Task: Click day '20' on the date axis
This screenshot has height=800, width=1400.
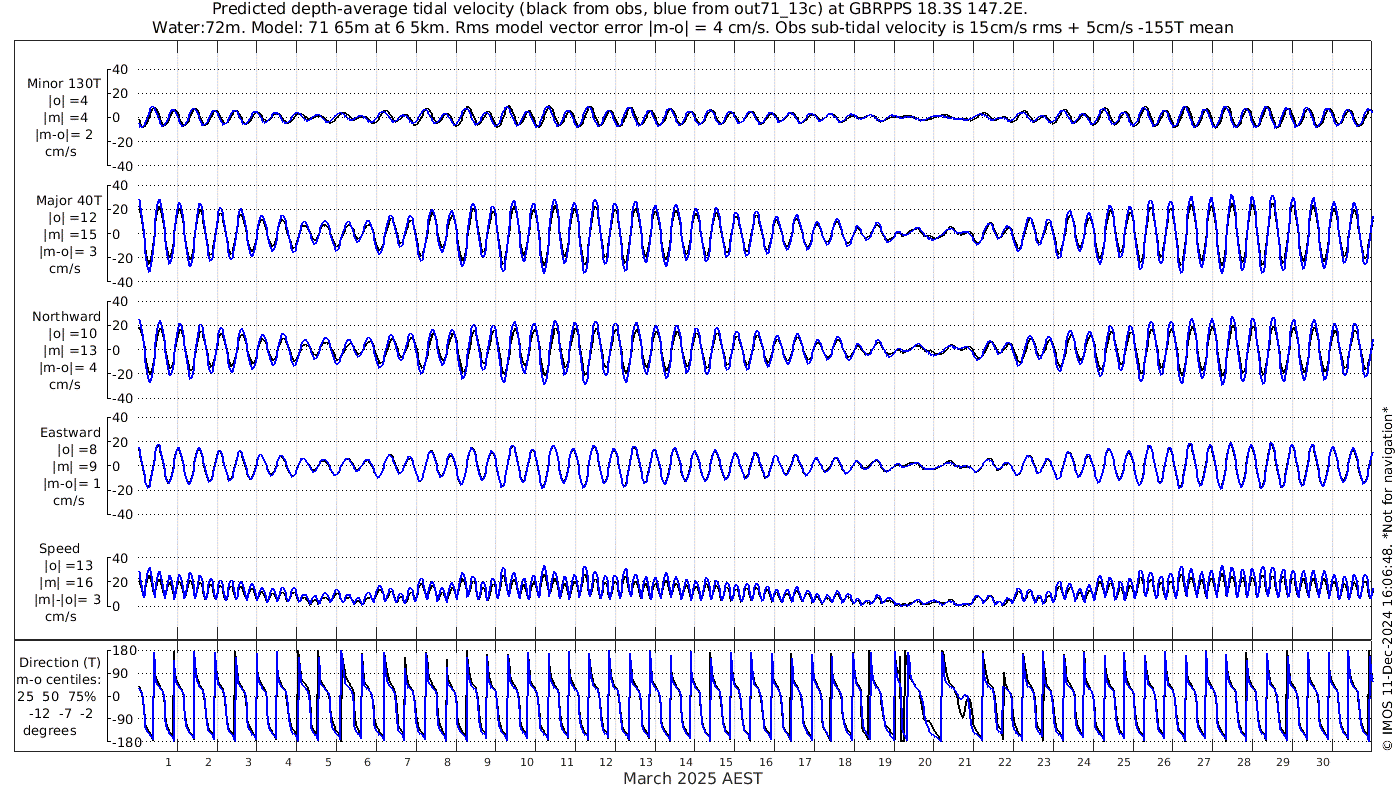Action: pos(925,762)
